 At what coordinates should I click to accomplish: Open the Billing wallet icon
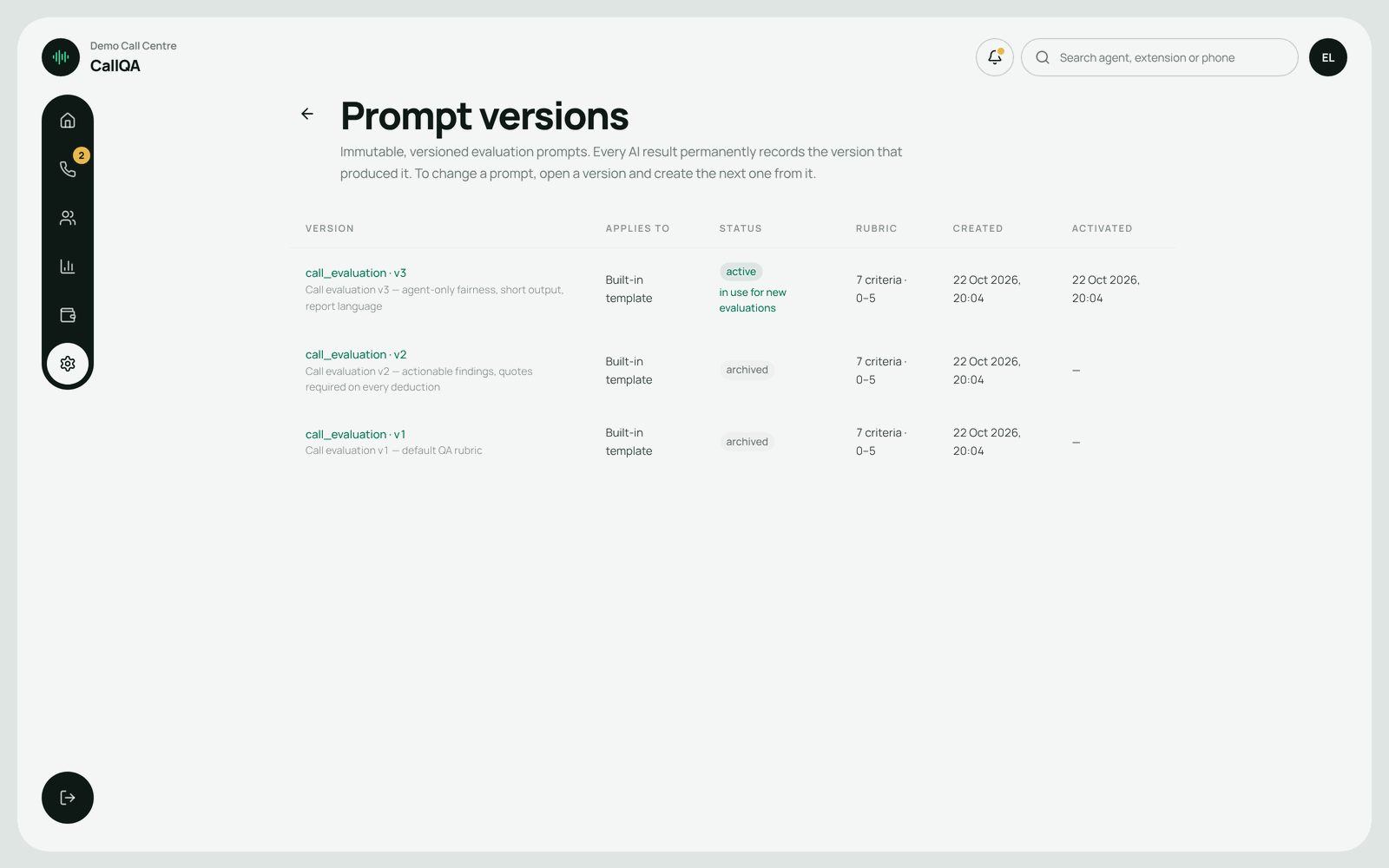pyautogui.click(x=68, y=315)
